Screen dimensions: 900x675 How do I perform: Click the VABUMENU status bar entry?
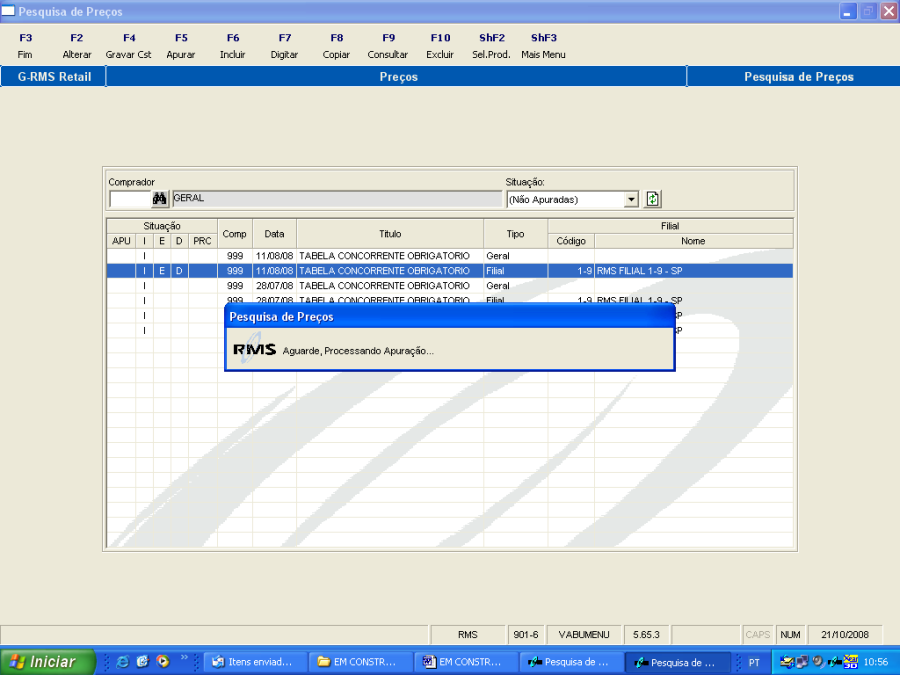(x=584, y=635)
